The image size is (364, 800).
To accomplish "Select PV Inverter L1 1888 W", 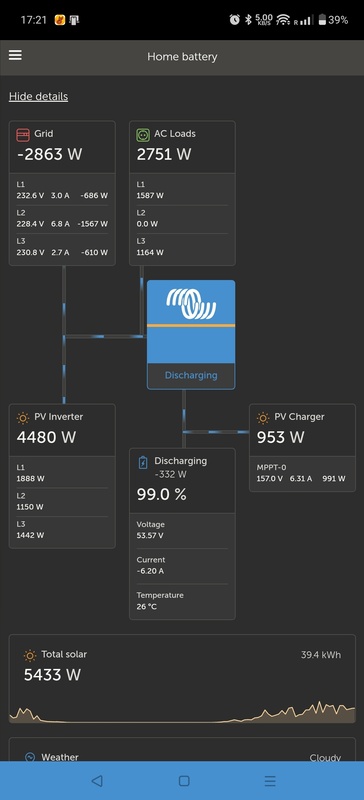I will [x=30, y=479].
